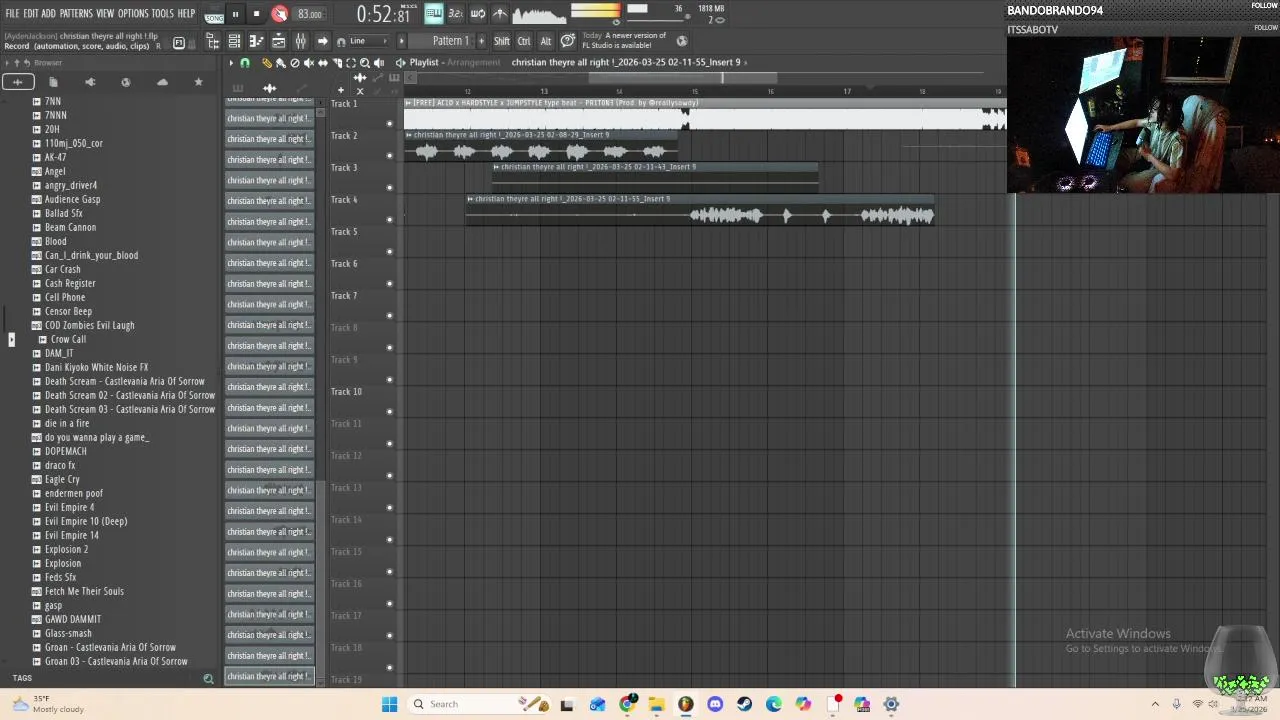The image size is (1280, 720).
Task: Select the Playlist Slip tool
Action: point(322,63)
